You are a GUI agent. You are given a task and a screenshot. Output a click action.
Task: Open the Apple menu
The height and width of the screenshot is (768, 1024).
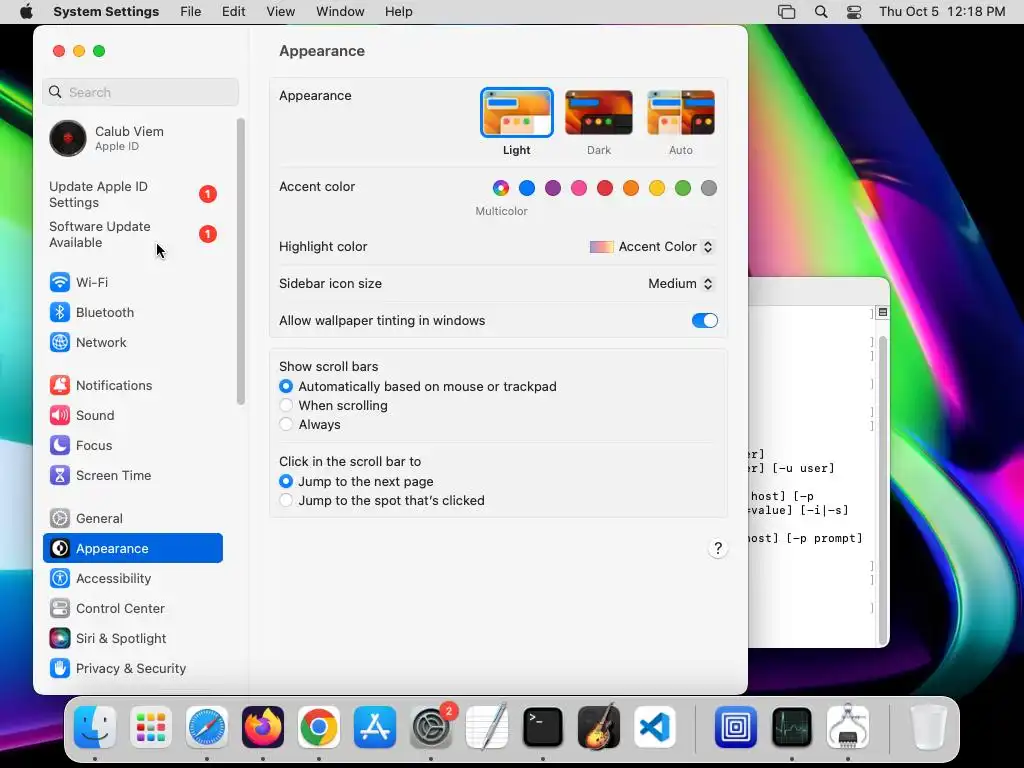click(x=26, y=12)
